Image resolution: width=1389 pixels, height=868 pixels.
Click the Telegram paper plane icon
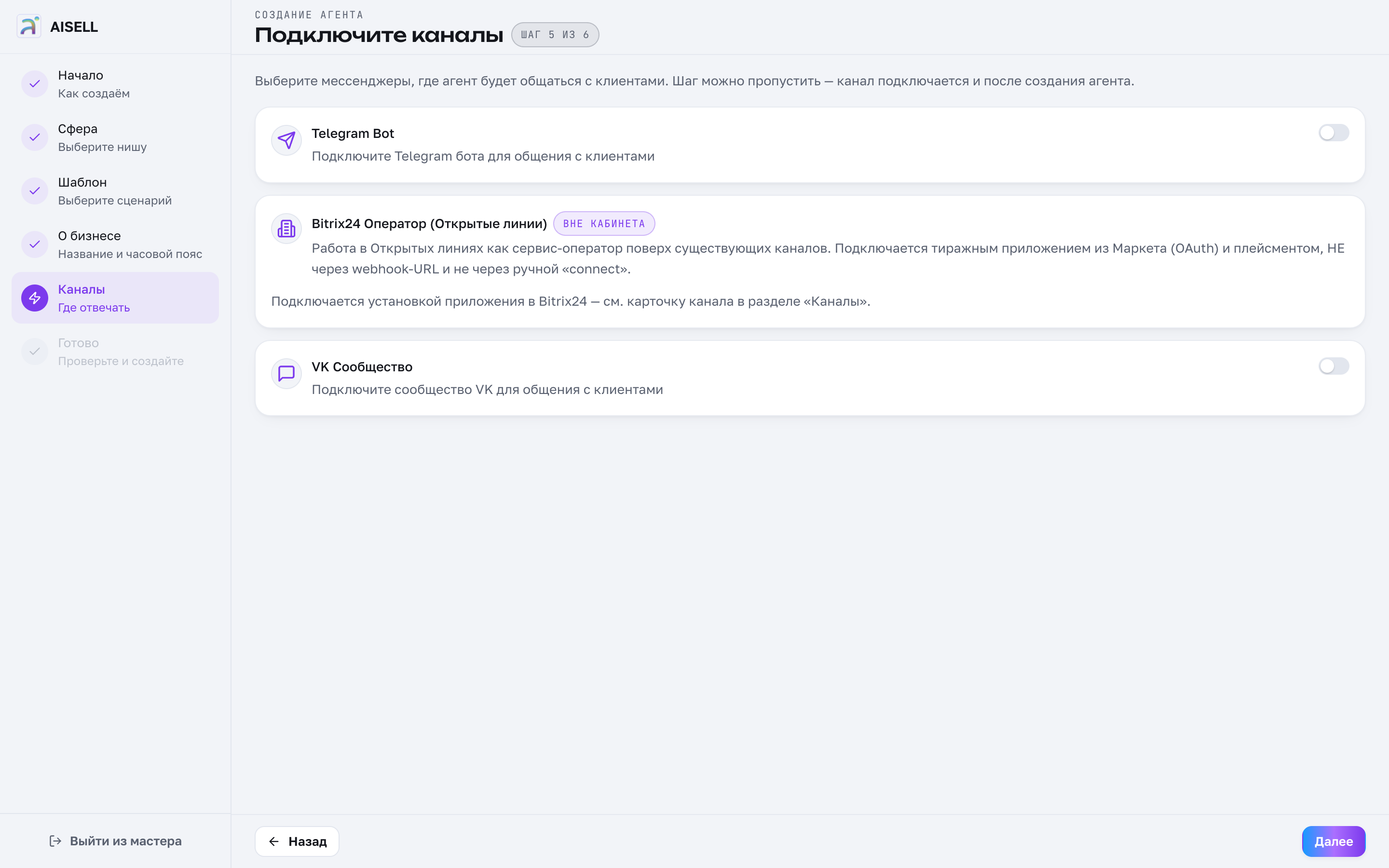coord(286,140)
